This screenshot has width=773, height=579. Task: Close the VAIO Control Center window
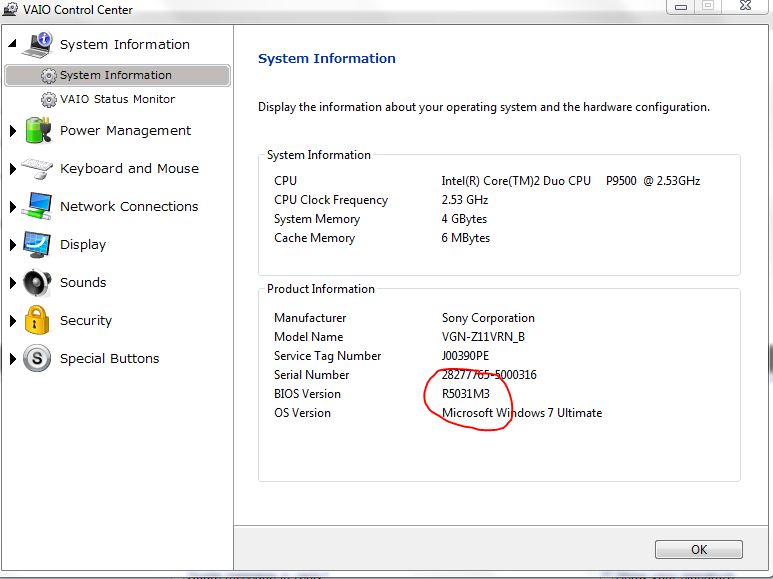pos(744,7)
